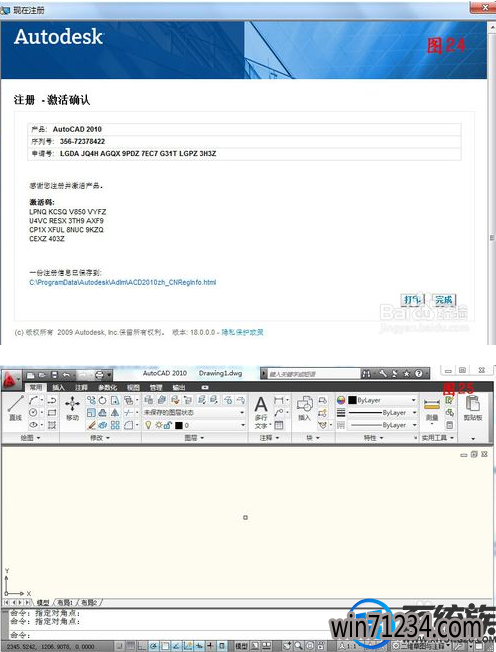Image resolution: width=496 pixels, height=652 pixels.
Task: Switch to the Annotate (注释) ribbon tab
Action: tap(81, 387)
